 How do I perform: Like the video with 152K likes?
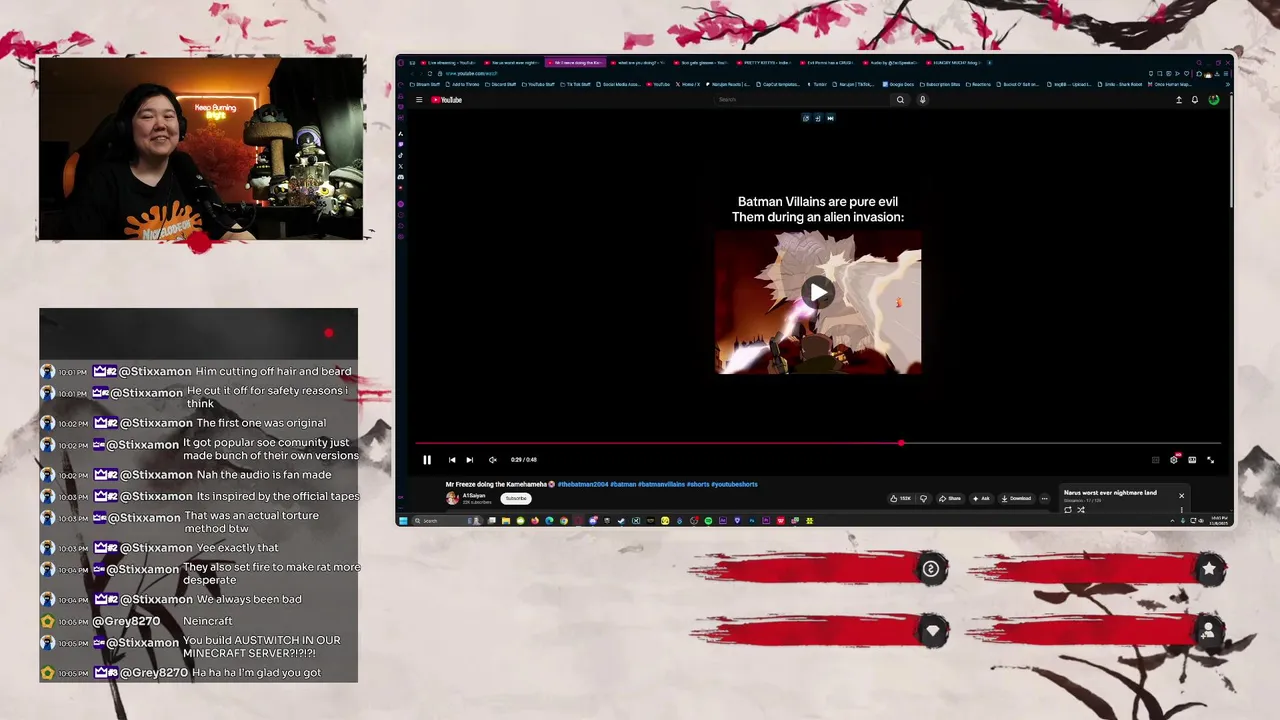901,498
